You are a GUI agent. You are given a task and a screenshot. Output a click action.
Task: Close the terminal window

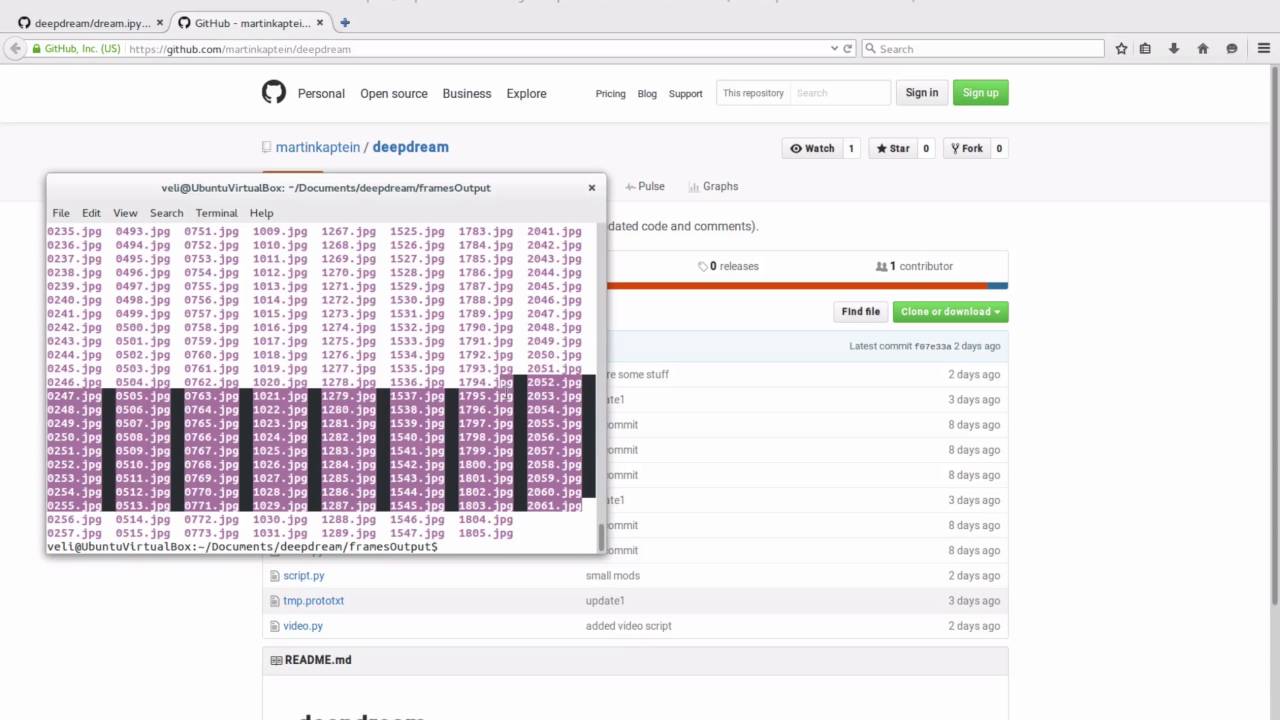591,187
